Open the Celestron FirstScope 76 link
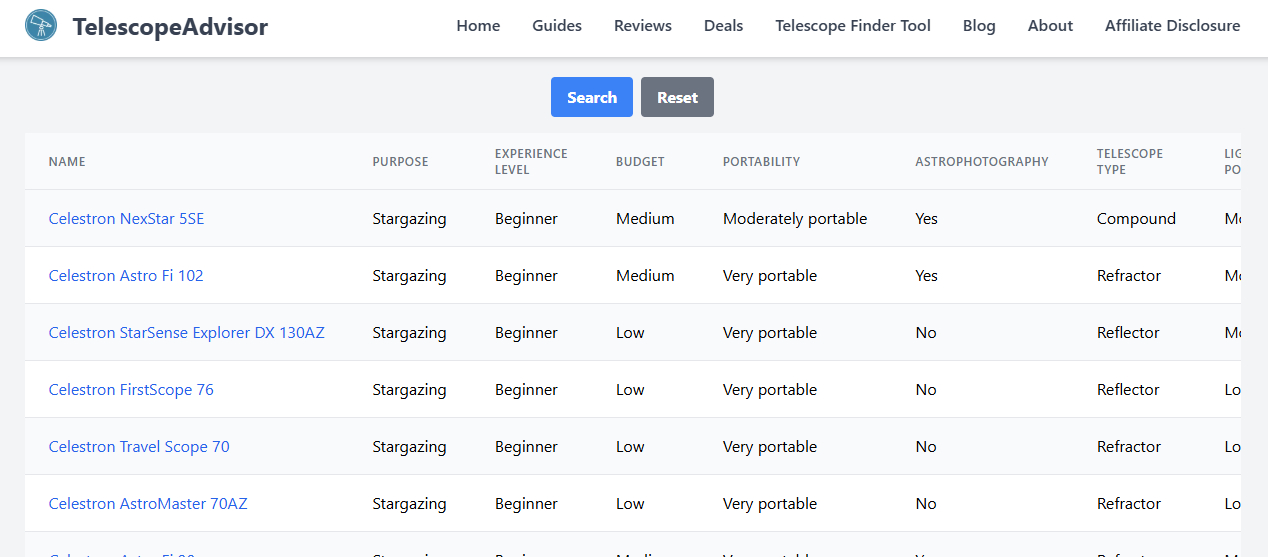This screenshot has width=1268, height=557. (131, 390)
